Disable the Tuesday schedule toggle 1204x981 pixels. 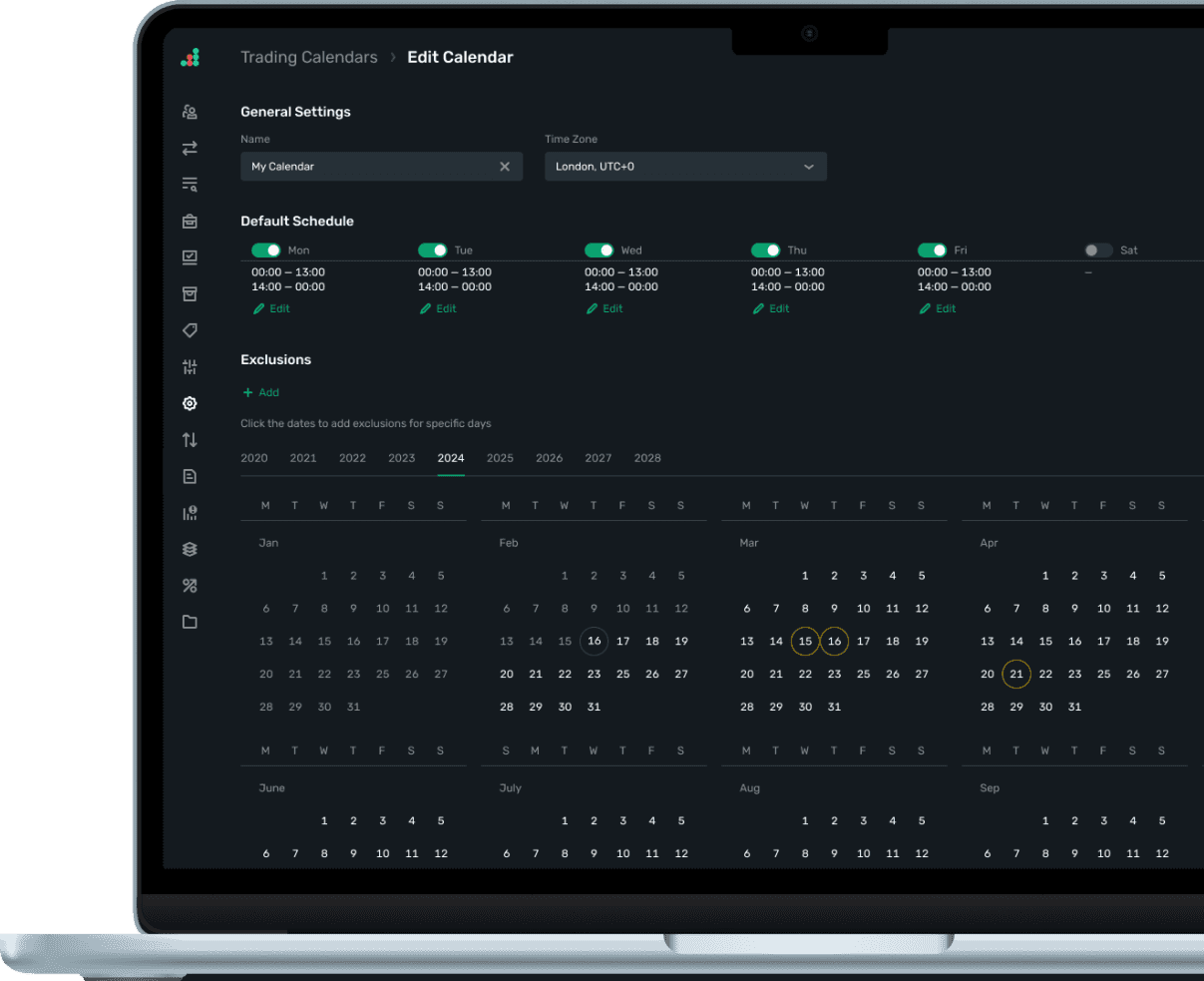[433, 250]
